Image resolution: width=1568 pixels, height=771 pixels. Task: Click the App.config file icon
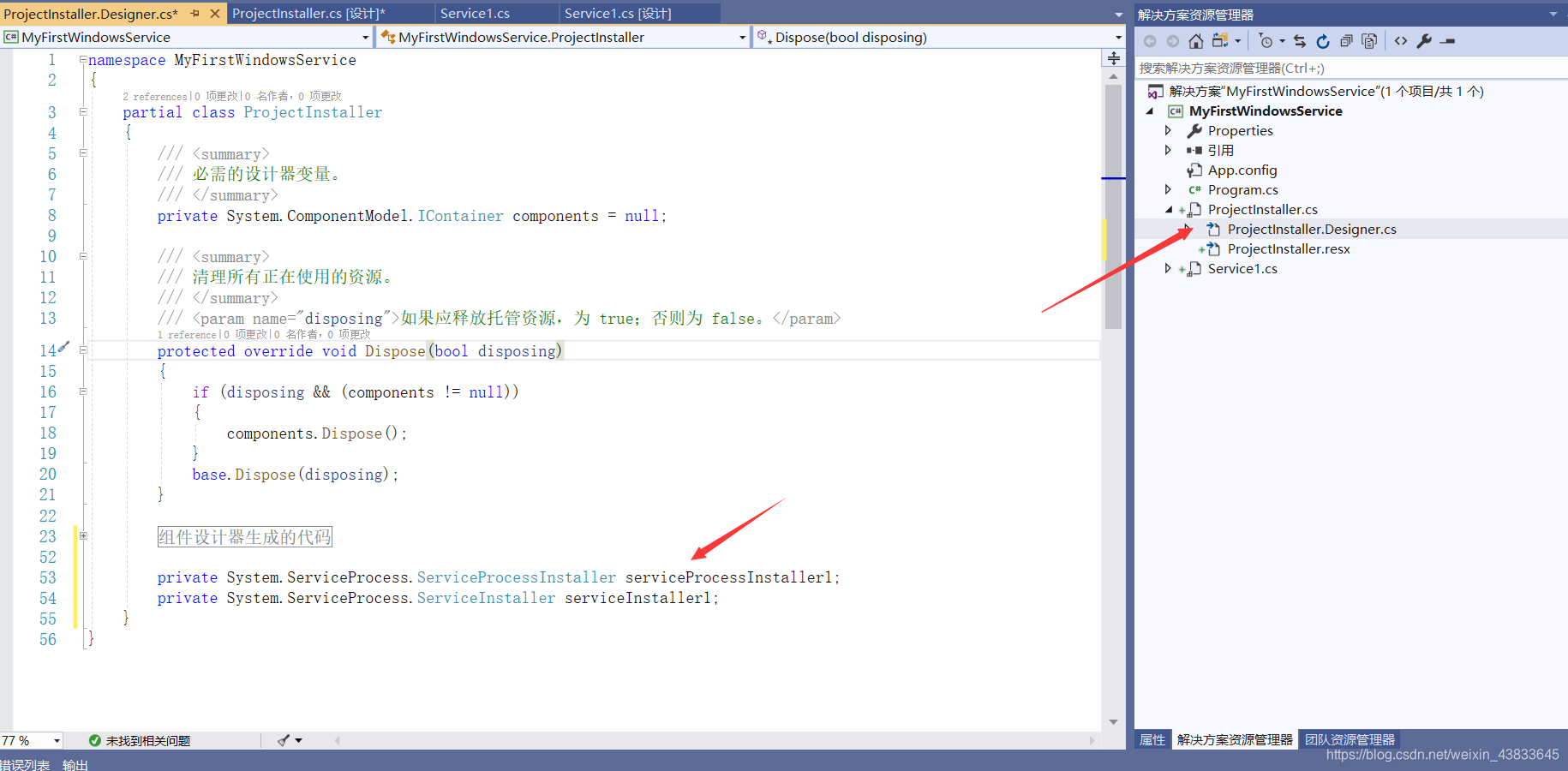pyautogui.click(x=1194, y=170)
